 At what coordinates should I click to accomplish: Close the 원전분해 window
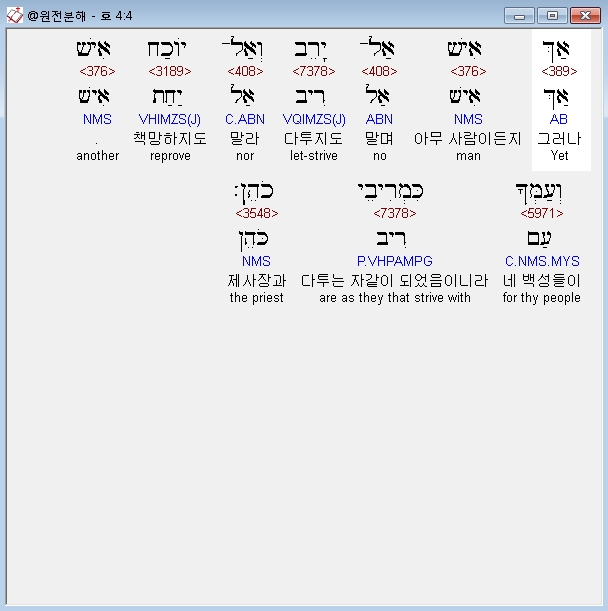585,16
